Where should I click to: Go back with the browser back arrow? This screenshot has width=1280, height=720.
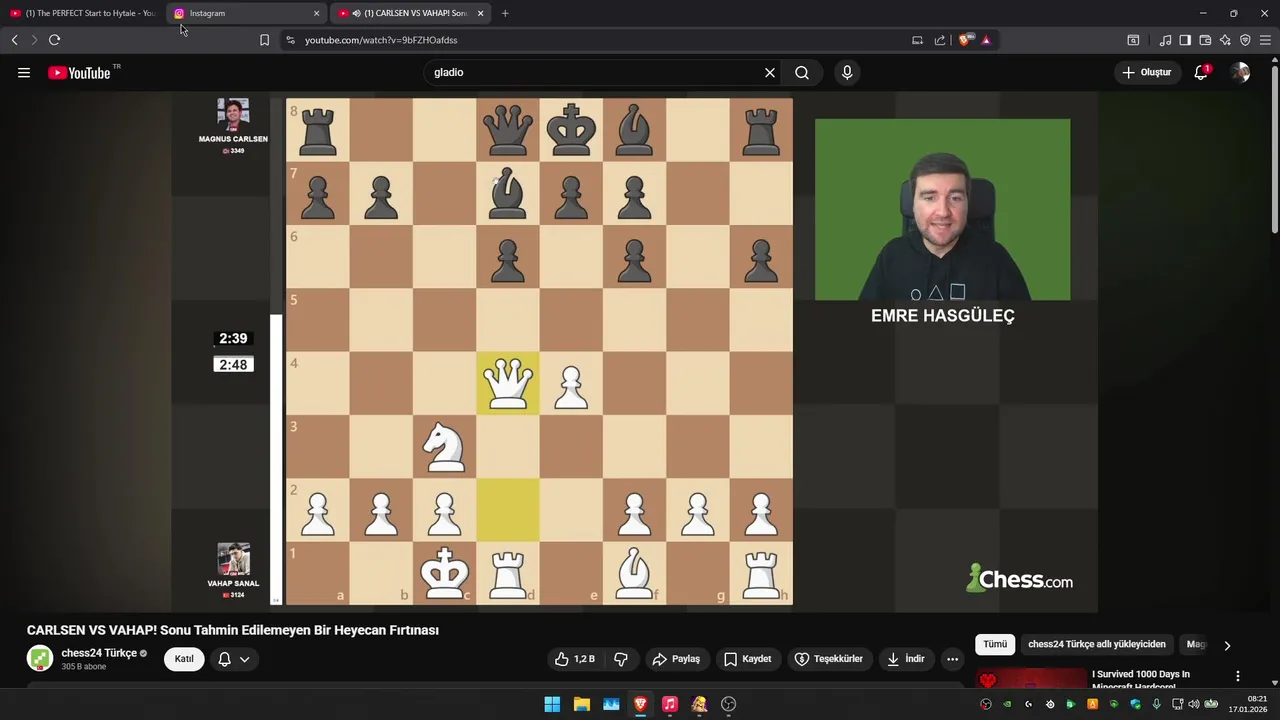(x=15, y=40)
